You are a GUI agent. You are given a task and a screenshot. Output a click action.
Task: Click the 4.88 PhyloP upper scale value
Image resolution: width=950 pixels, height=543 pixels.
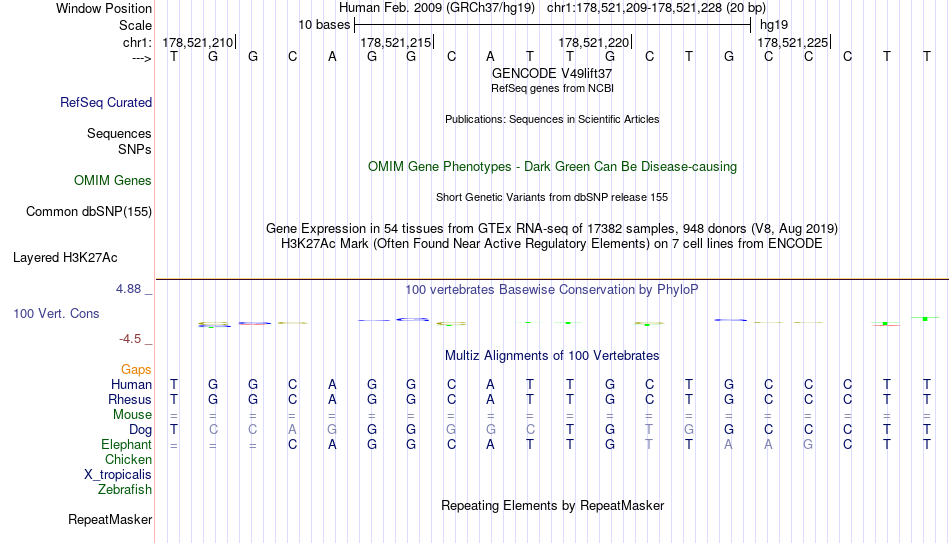[128, 289]
